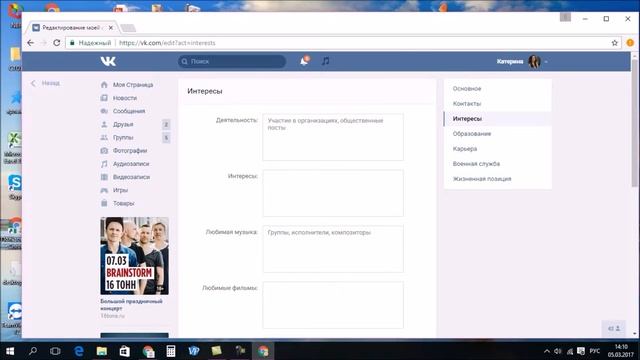
Task: Launch Edge from the taskbar
Action: coord(79,351)
